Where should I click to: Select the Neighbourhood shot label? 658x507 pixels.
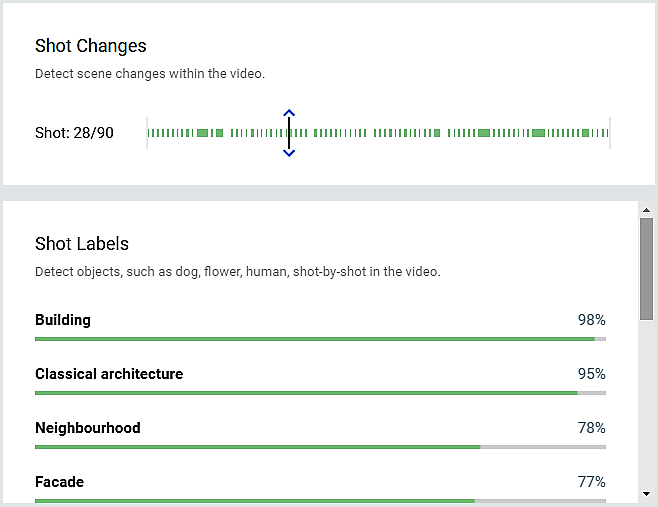click(x=87, y=428)
